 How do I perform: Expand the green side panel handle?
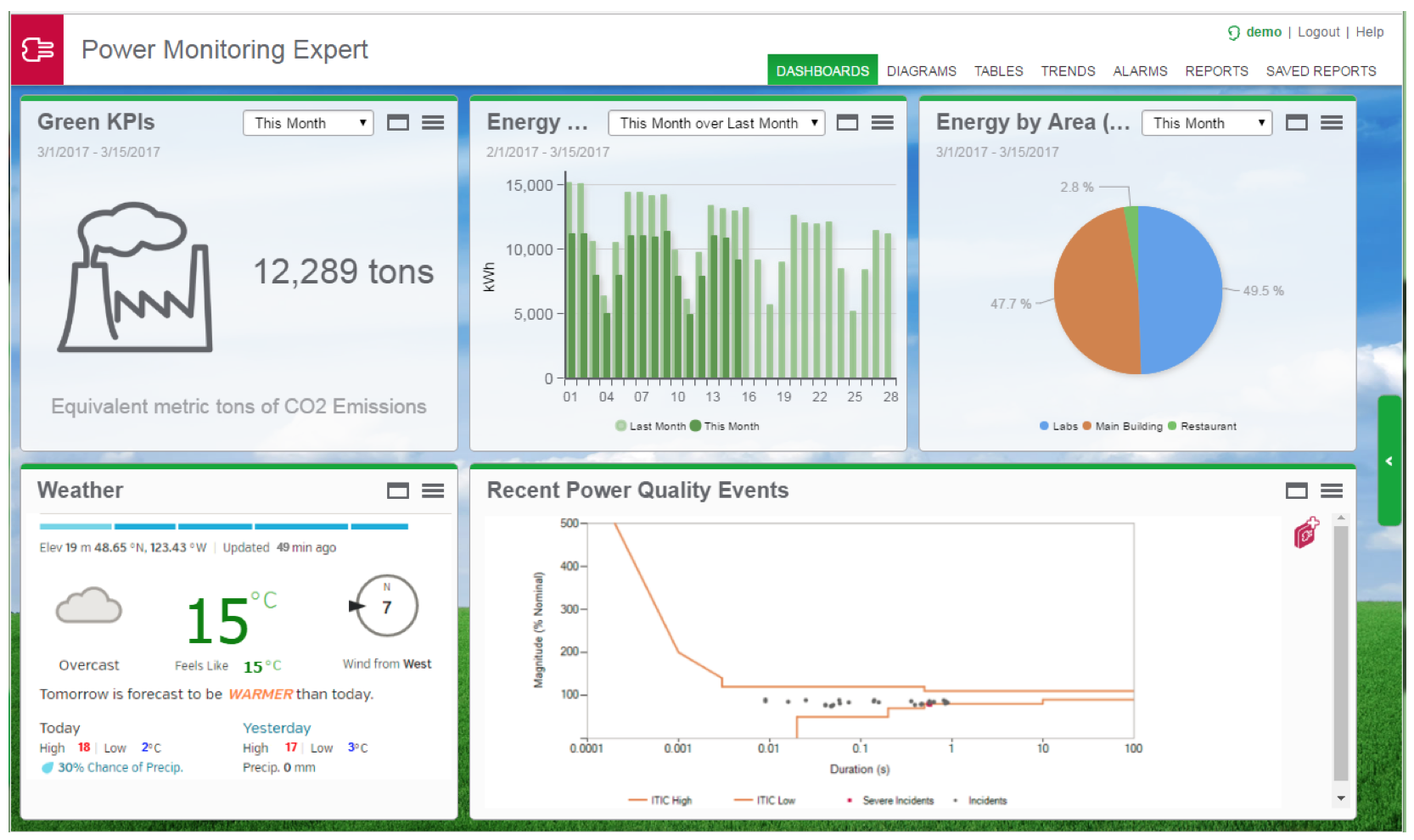click(1389, 461)
